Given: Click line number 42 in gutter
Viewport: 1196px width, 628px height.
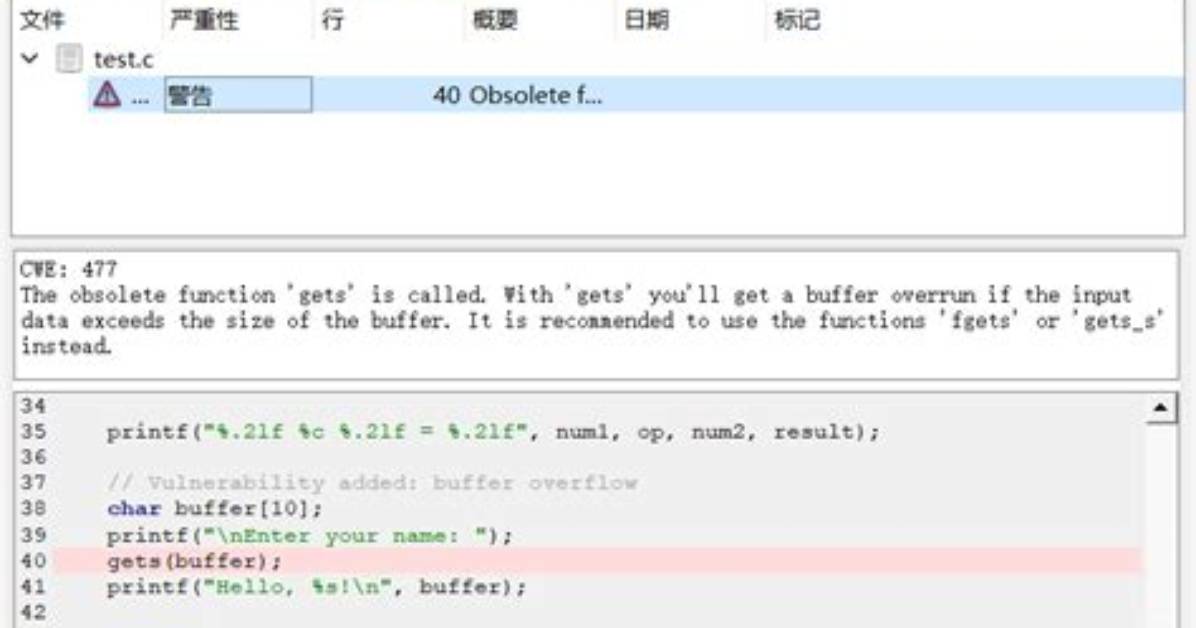Looking at the screenshot, I should [x=33, y=613].
